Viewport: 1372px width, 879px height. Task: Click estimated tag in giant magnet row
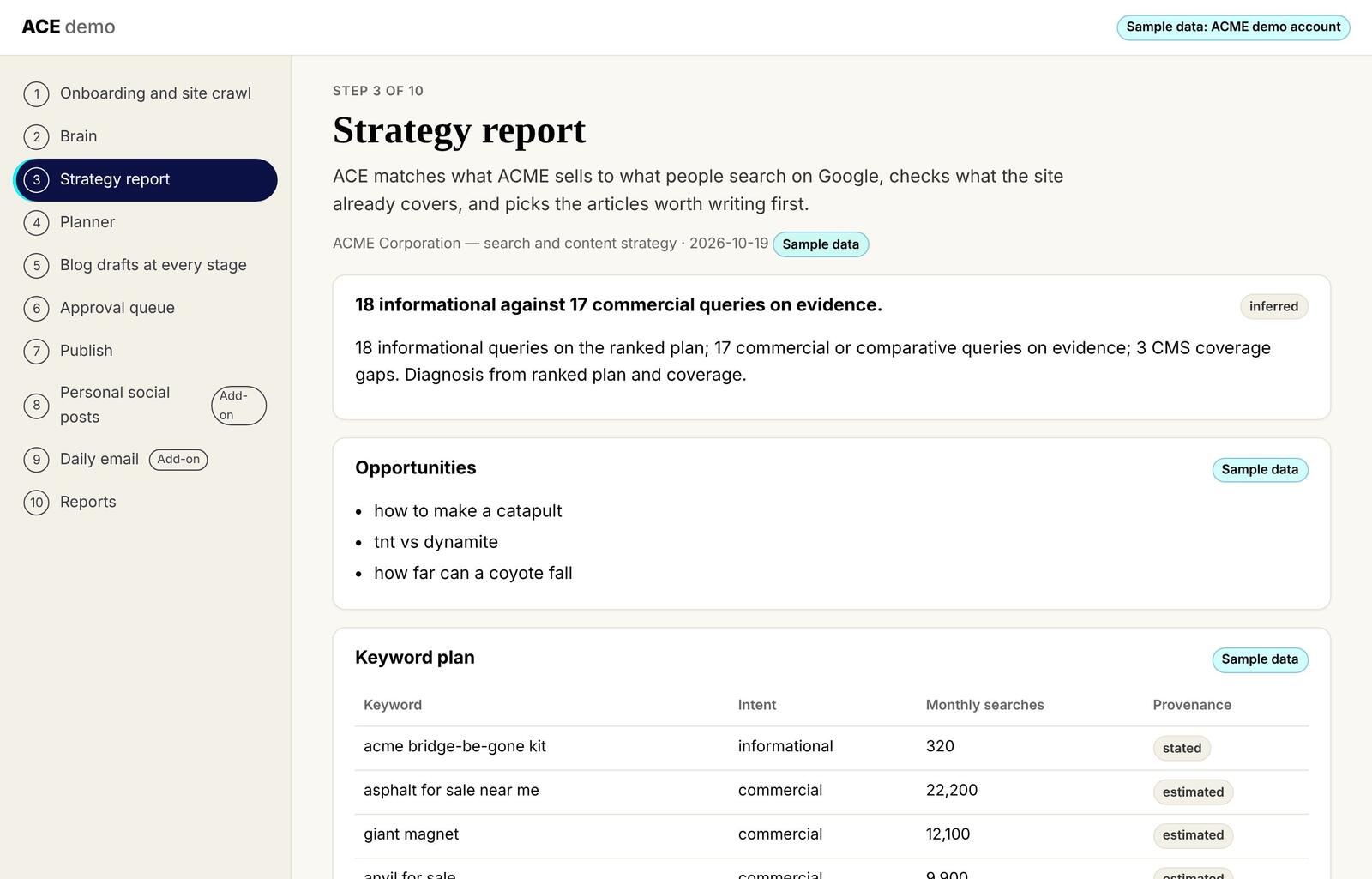point(1193,835)
